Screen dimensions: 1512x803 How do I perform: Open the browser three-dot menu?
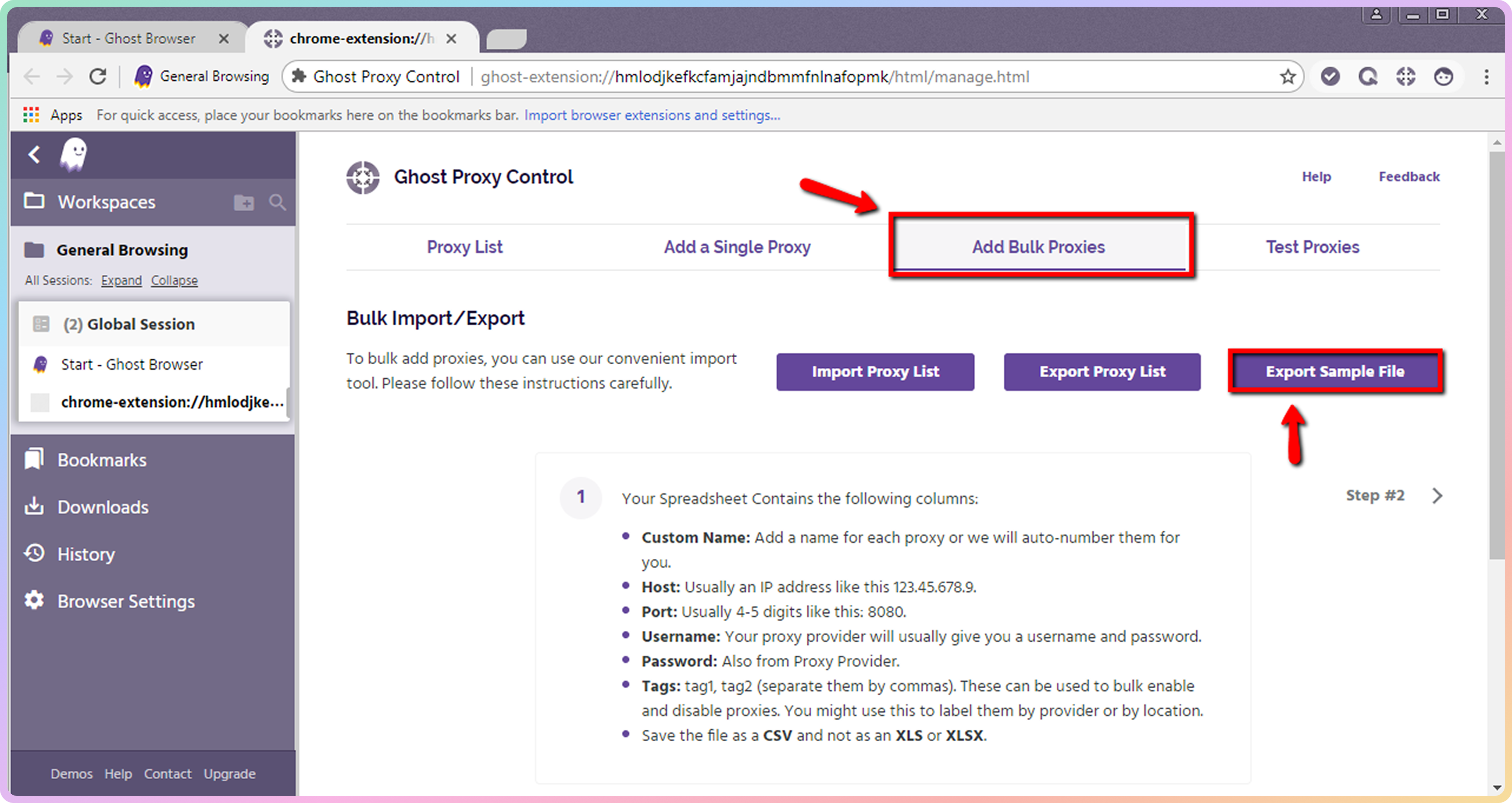[1486, 77]
